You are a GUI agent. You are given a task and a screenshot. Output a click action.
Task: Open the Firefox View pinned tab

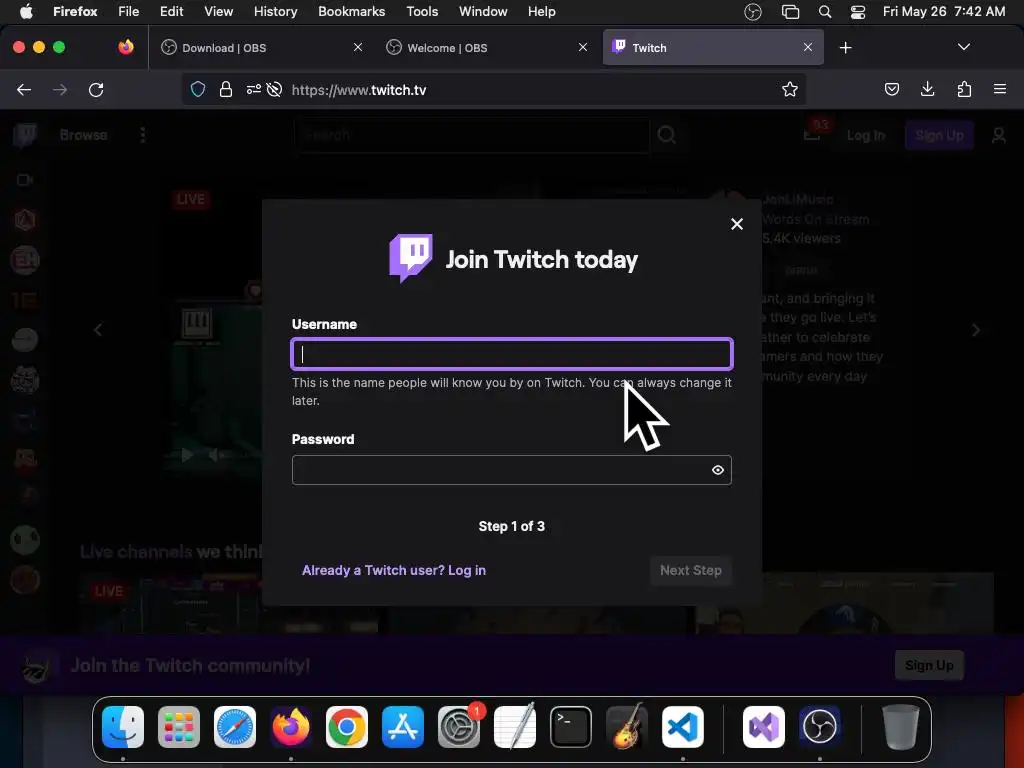pyautogui.click(x=126, y=47)
